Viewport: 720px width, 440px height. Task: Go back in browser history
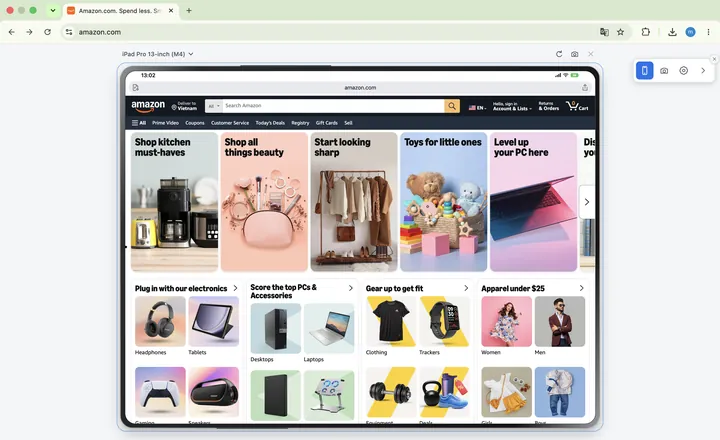[x=11, y=32]
